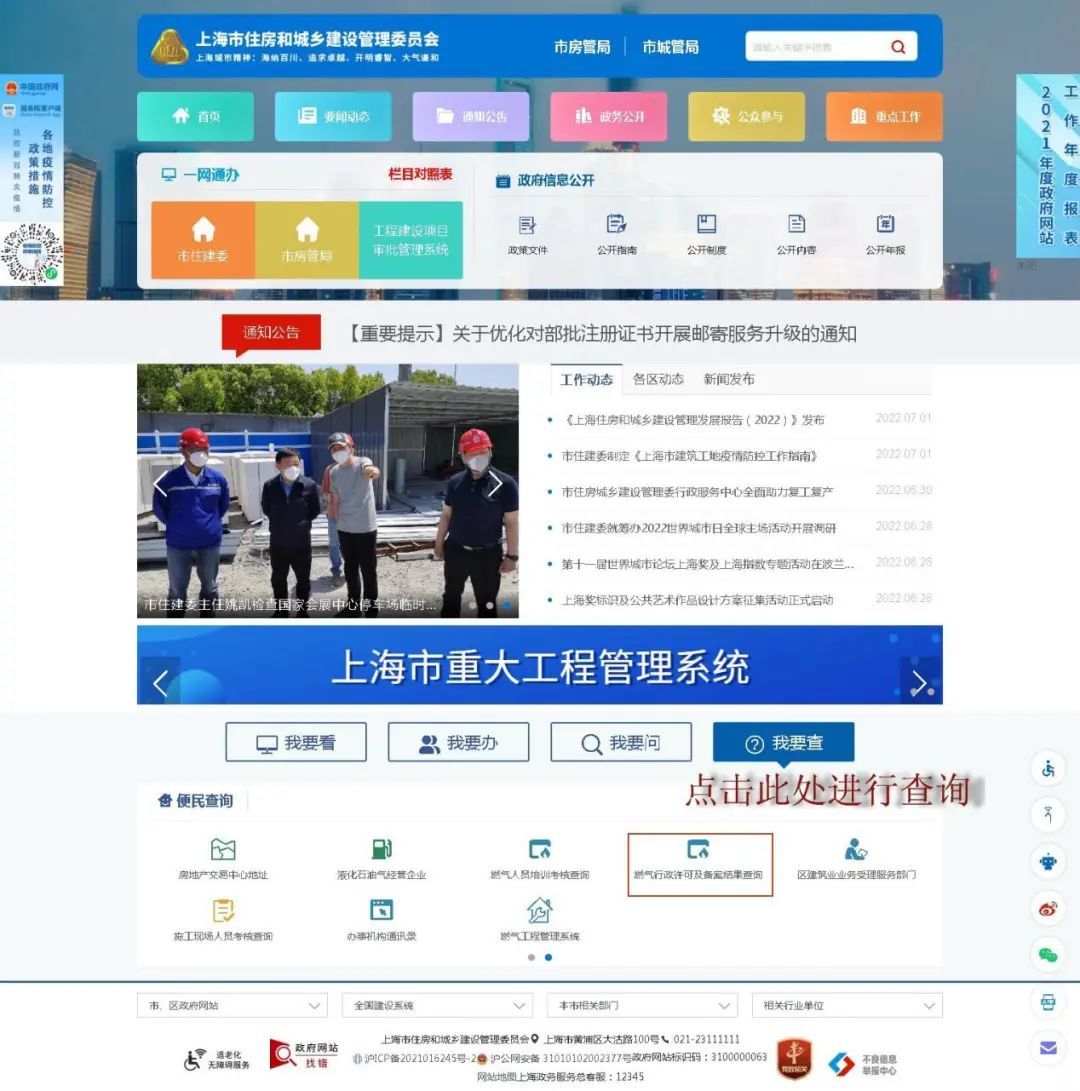Select second pagination dot under 便民查询

pyautogui.click(x=548, y=957)
